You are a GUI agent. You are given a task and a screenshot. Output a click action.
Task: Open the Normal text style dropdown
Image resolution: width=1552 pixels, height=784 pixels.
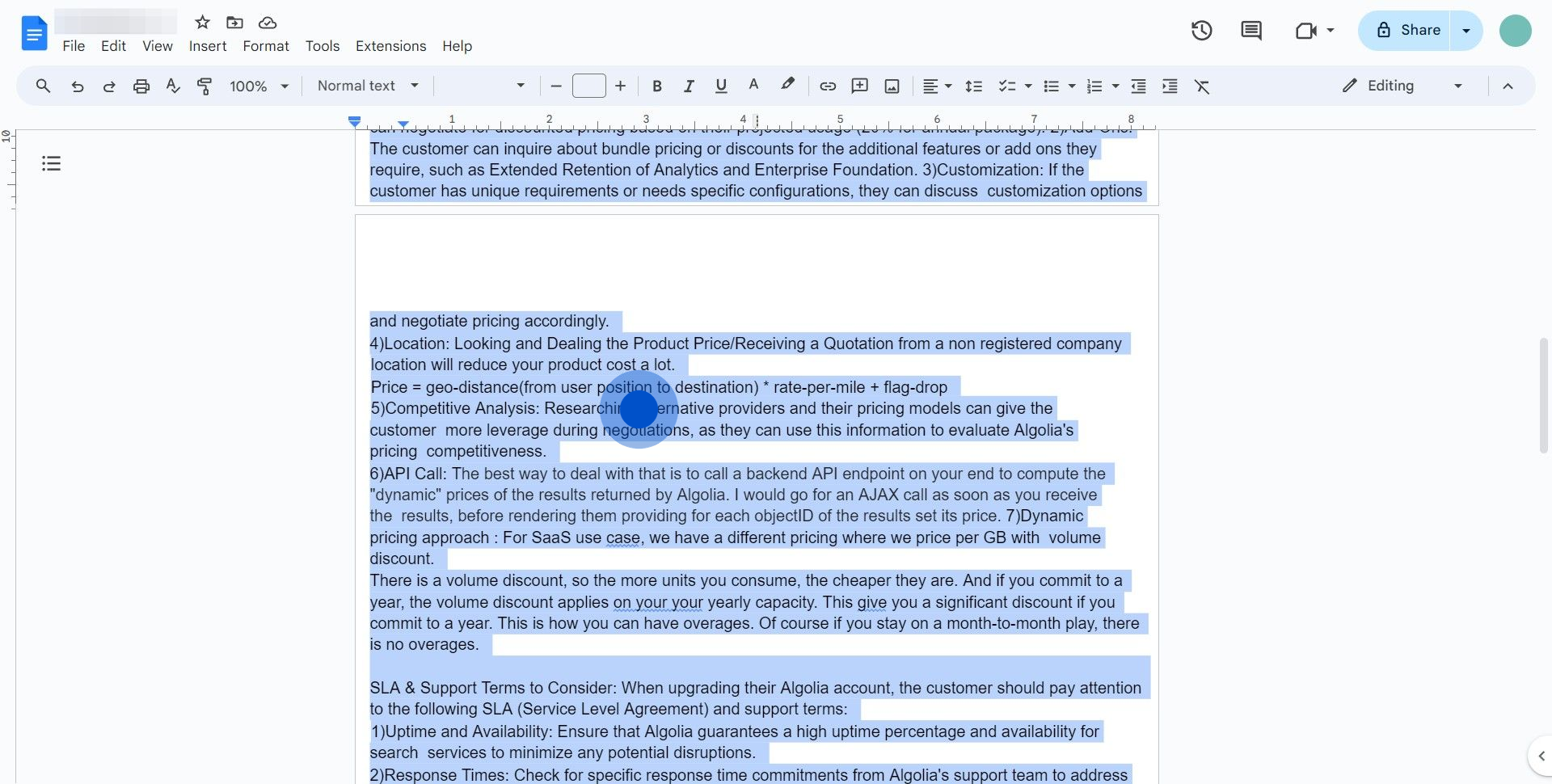pyautogui.click(x=368, y=86)
